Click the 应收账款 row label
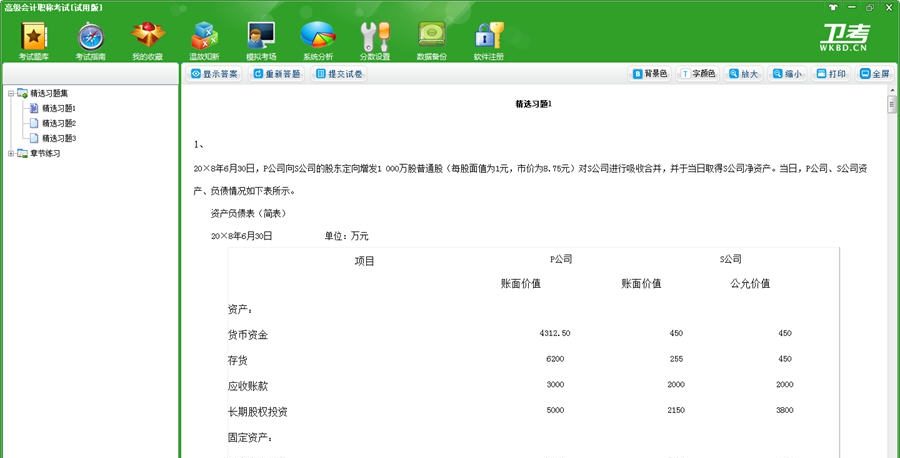Screen dimensions: 900x458 click(248, 386)
